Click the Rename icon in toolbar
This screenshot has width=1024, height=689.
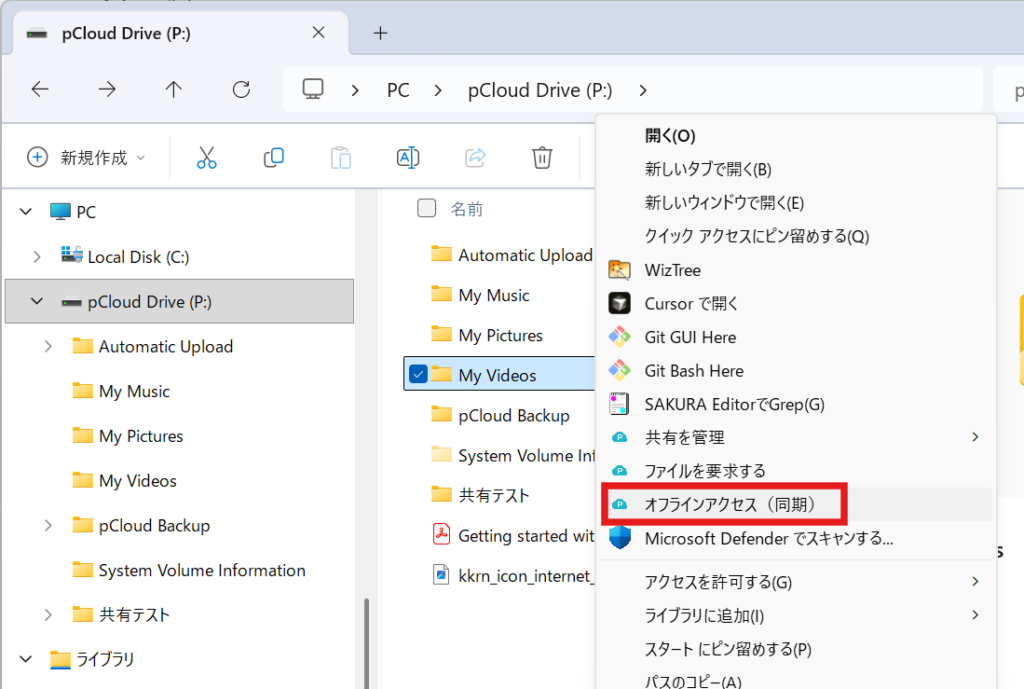click(407, 157)
